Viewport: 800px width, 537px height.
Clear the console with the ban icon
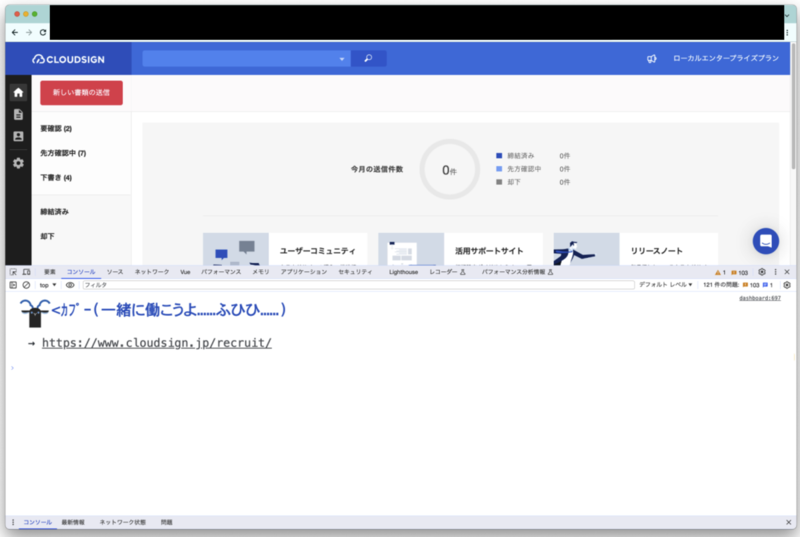pos(27,285)
